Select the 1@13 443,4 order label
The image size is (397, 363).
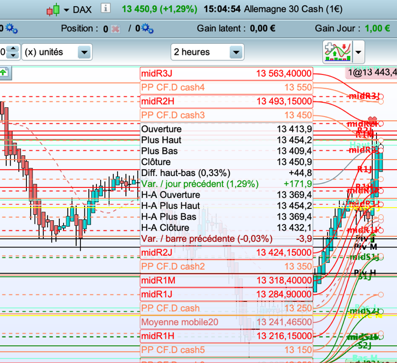372,72
